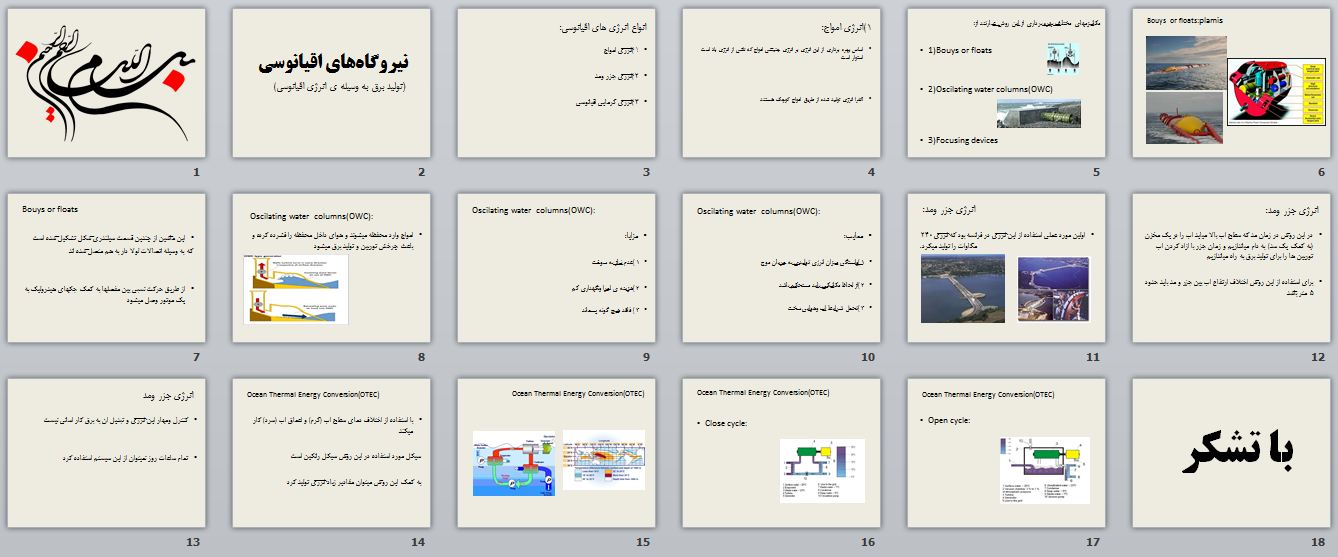Select slide 3 listing ocean energy types
1338x557 pixels.
[557, 83]
